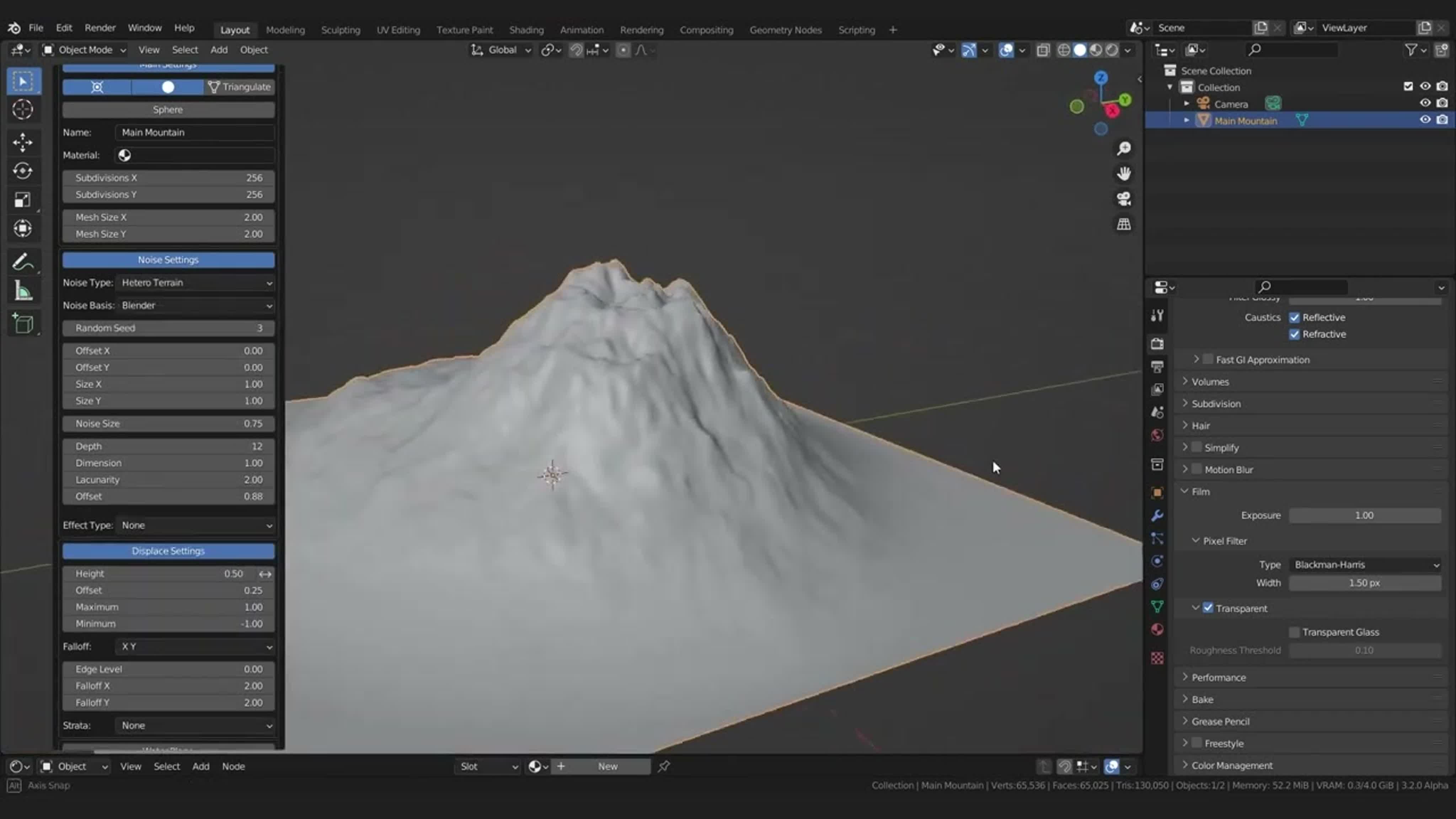Image resolution: width=1456 pixels, height=819 pixels.
Task: Open the World properties tab
Action: tap(1157, 435)
